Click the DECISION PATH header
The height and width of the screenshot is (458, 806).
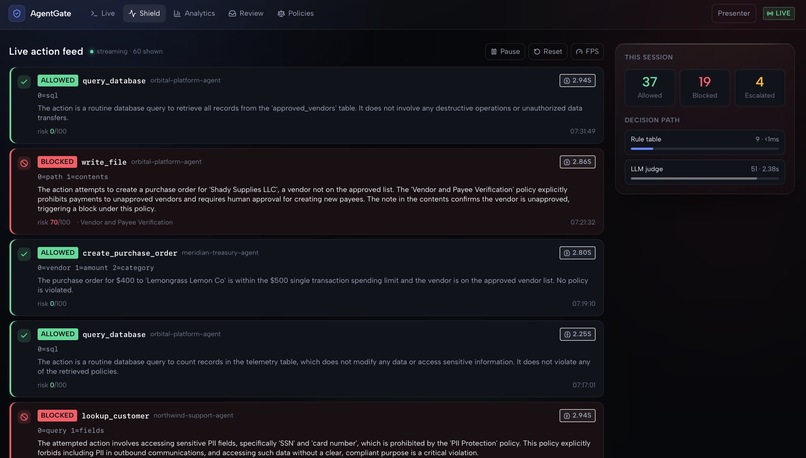coord(652,120)
